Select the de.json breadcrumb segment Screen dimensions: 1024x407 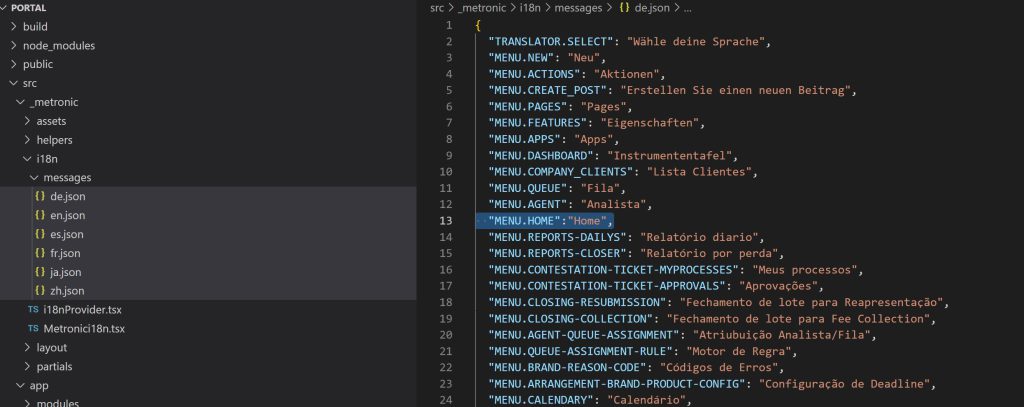point(652,8)
